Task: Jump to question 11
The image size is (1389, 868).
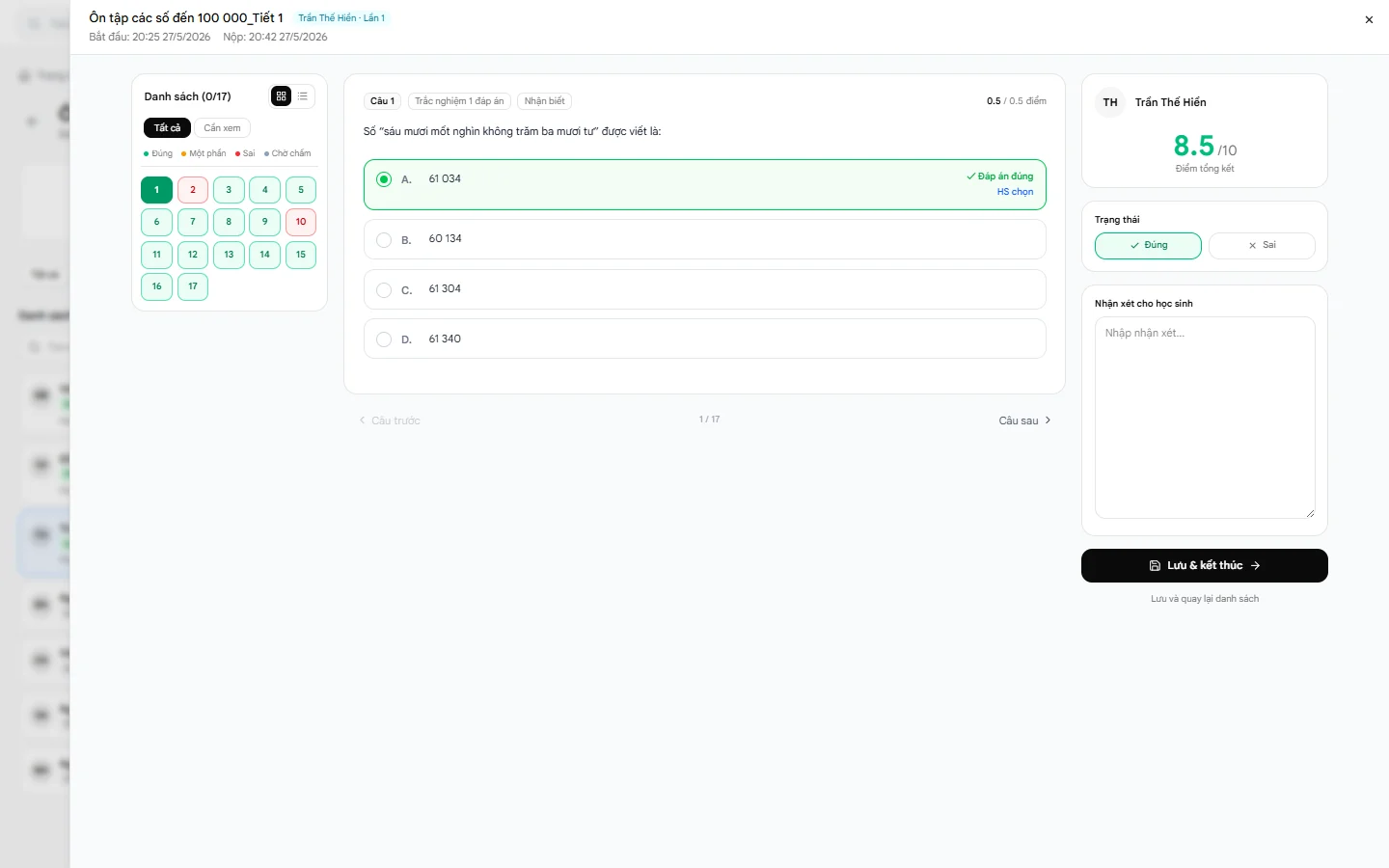Action: point(156,255)
